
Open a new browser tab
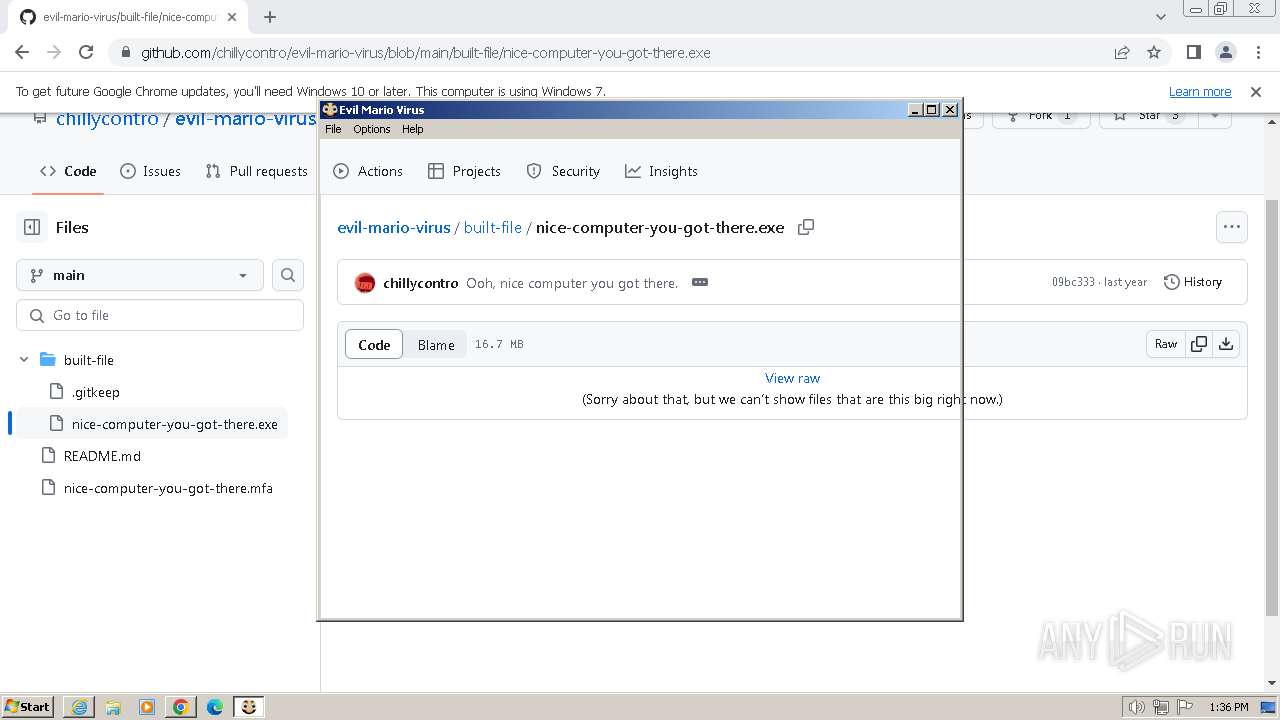270,17
